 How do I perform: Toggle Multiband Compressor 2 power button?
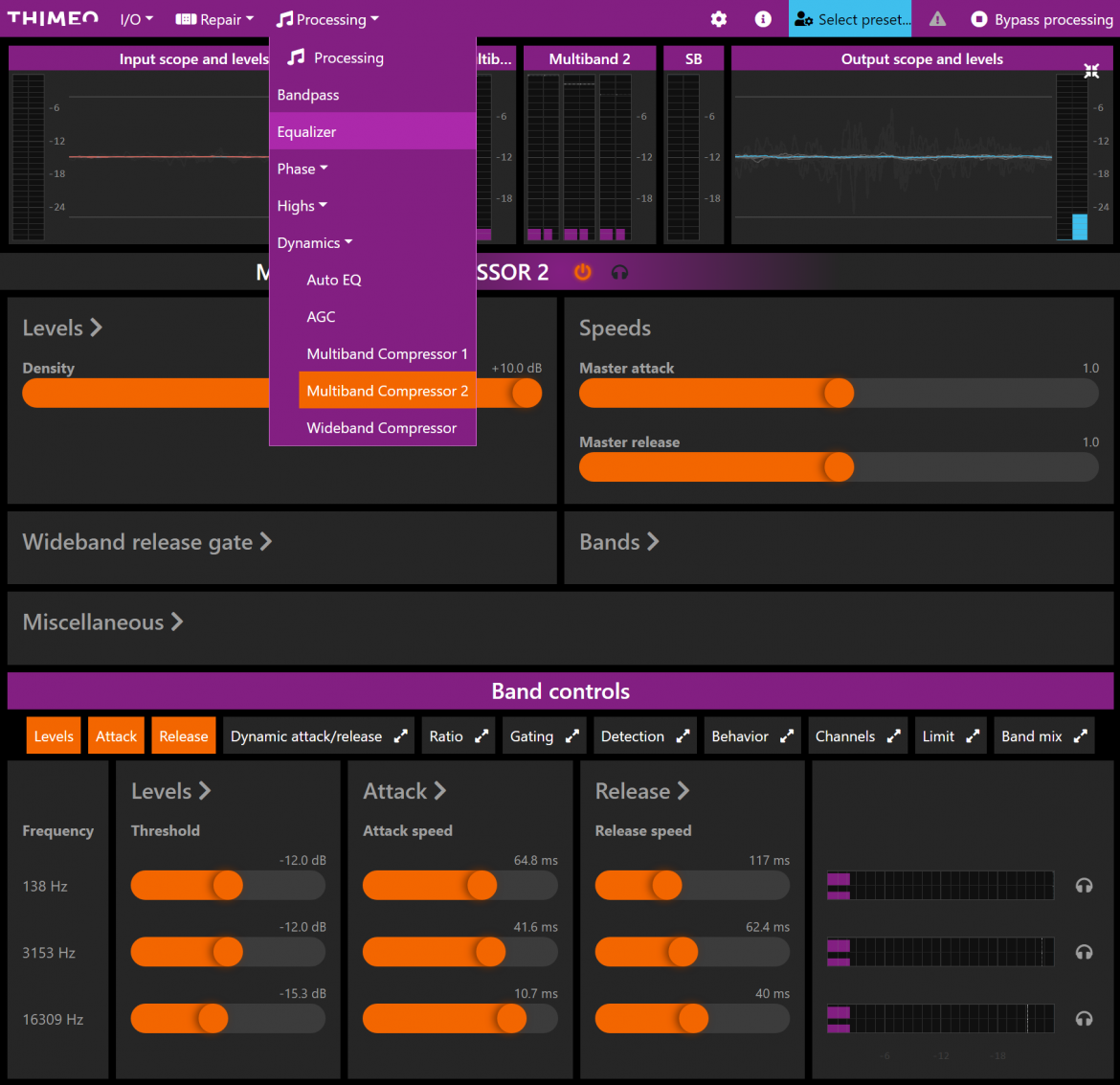(x=582, y=273)
